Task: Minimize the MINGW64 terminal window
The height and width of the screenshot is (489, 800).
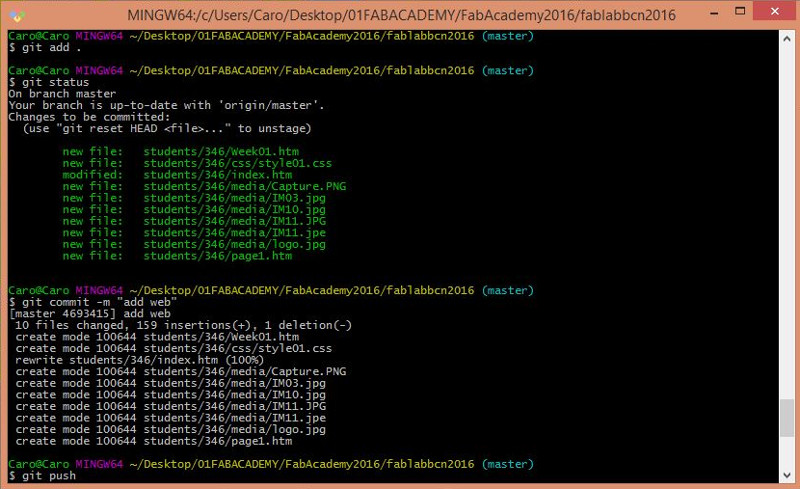Action: [x=714, y=12]
